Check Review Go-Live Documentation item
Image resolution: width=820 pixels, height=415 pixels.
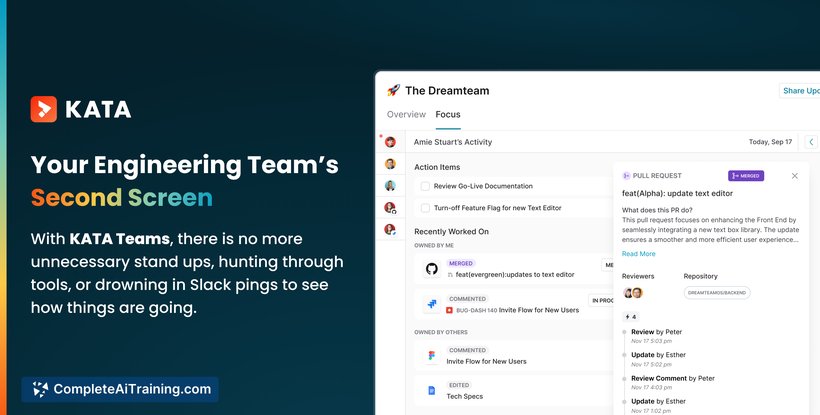tap(425, 186)
